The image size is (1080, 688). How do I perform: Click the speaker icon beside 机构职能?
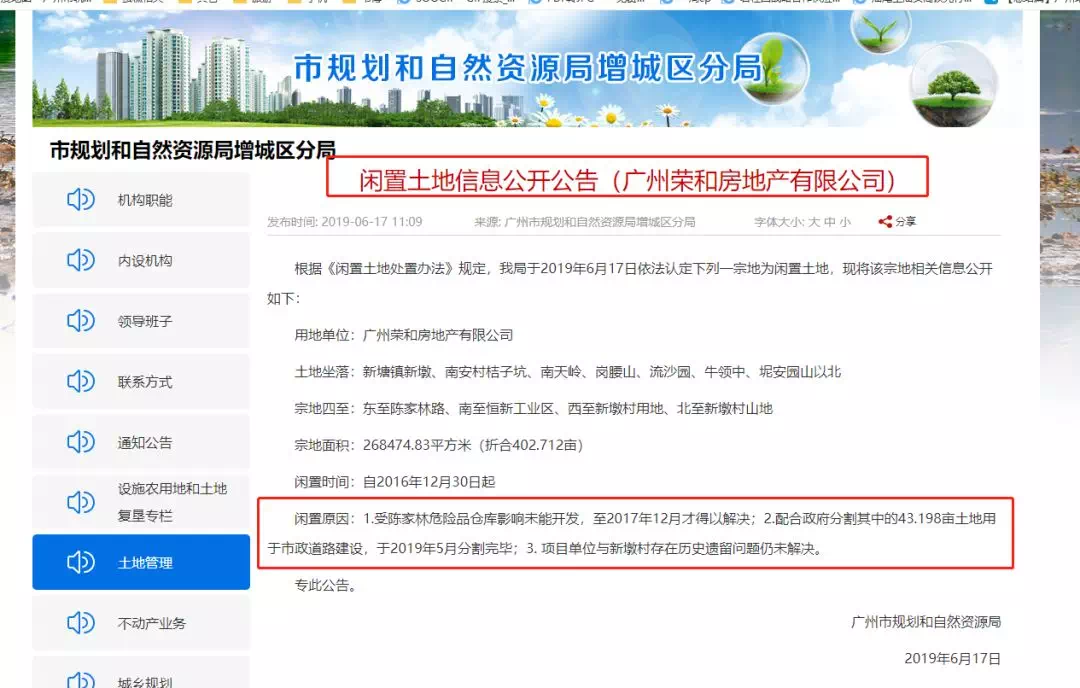click(81, 200)
